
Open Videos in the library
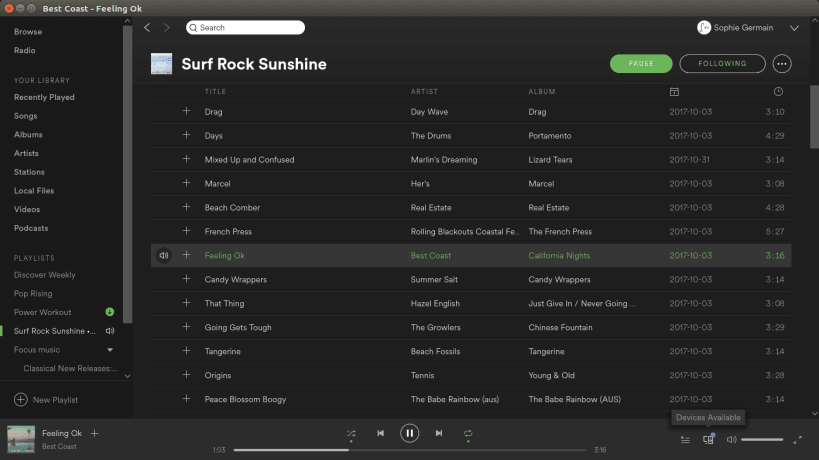(x=27, y=209)
